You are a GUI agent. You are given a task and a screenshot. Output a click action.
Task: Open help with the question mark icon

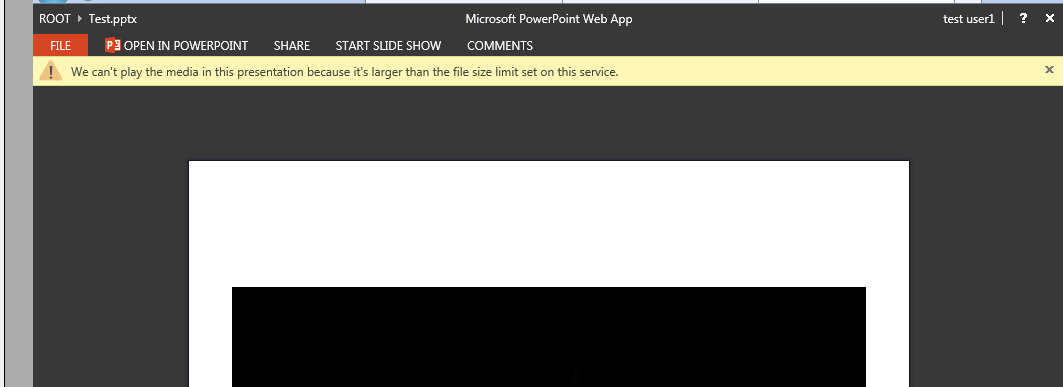(x=1024, y=19)
